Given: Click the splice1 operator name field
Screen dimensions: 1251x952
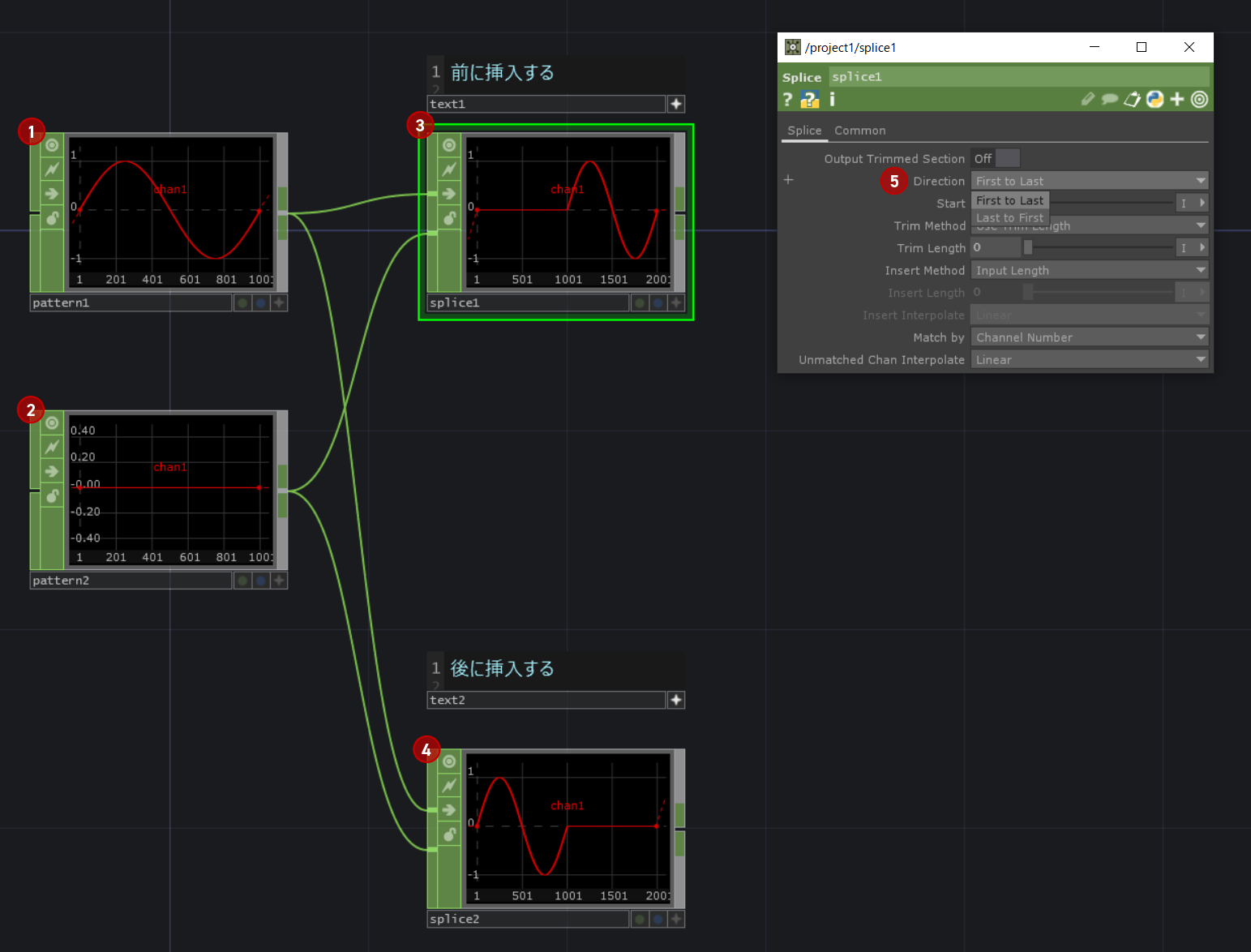Looking at the screenshot, I should pos(1019,77).
